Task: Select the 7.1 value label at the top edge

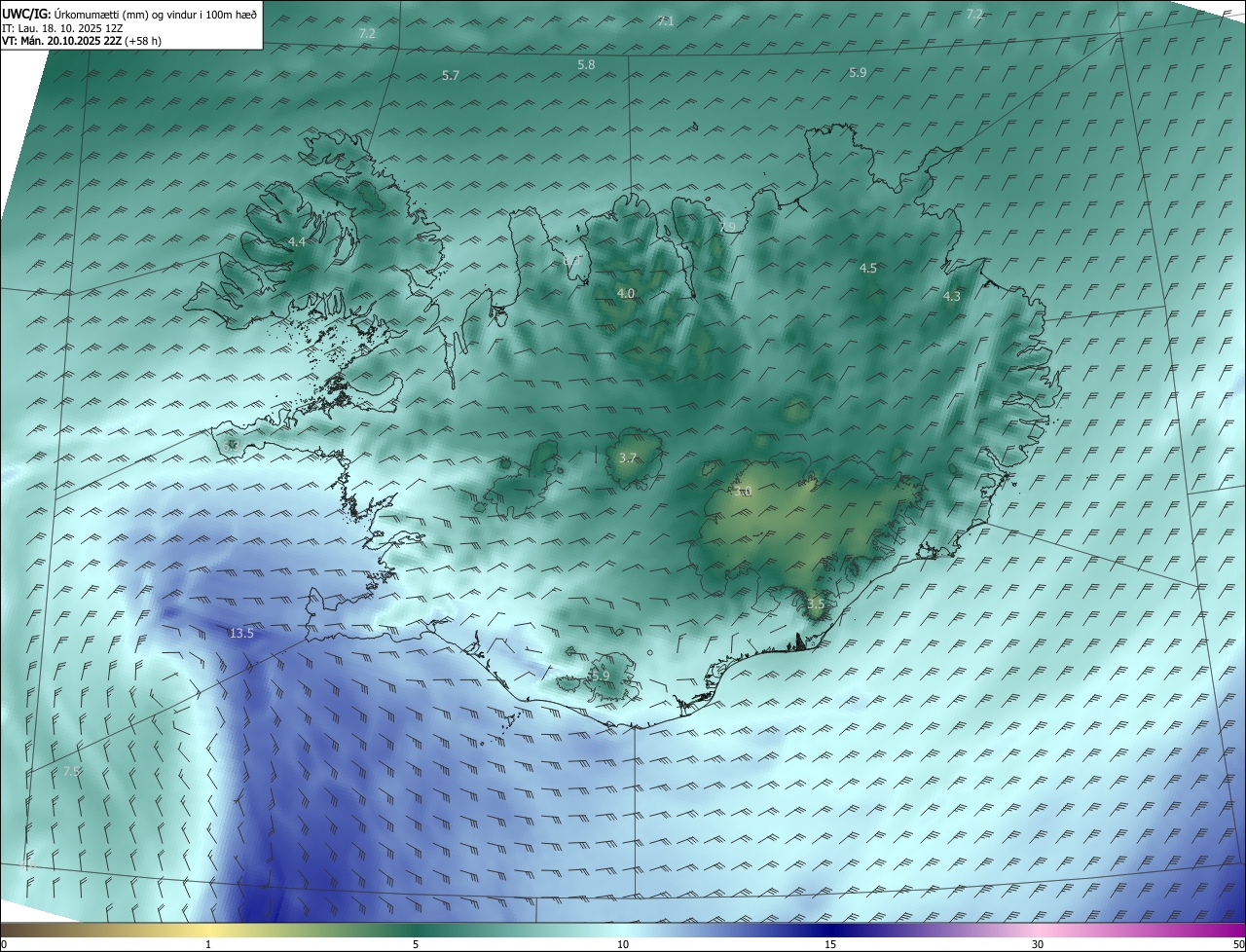Action: click(x=666, y=20)
